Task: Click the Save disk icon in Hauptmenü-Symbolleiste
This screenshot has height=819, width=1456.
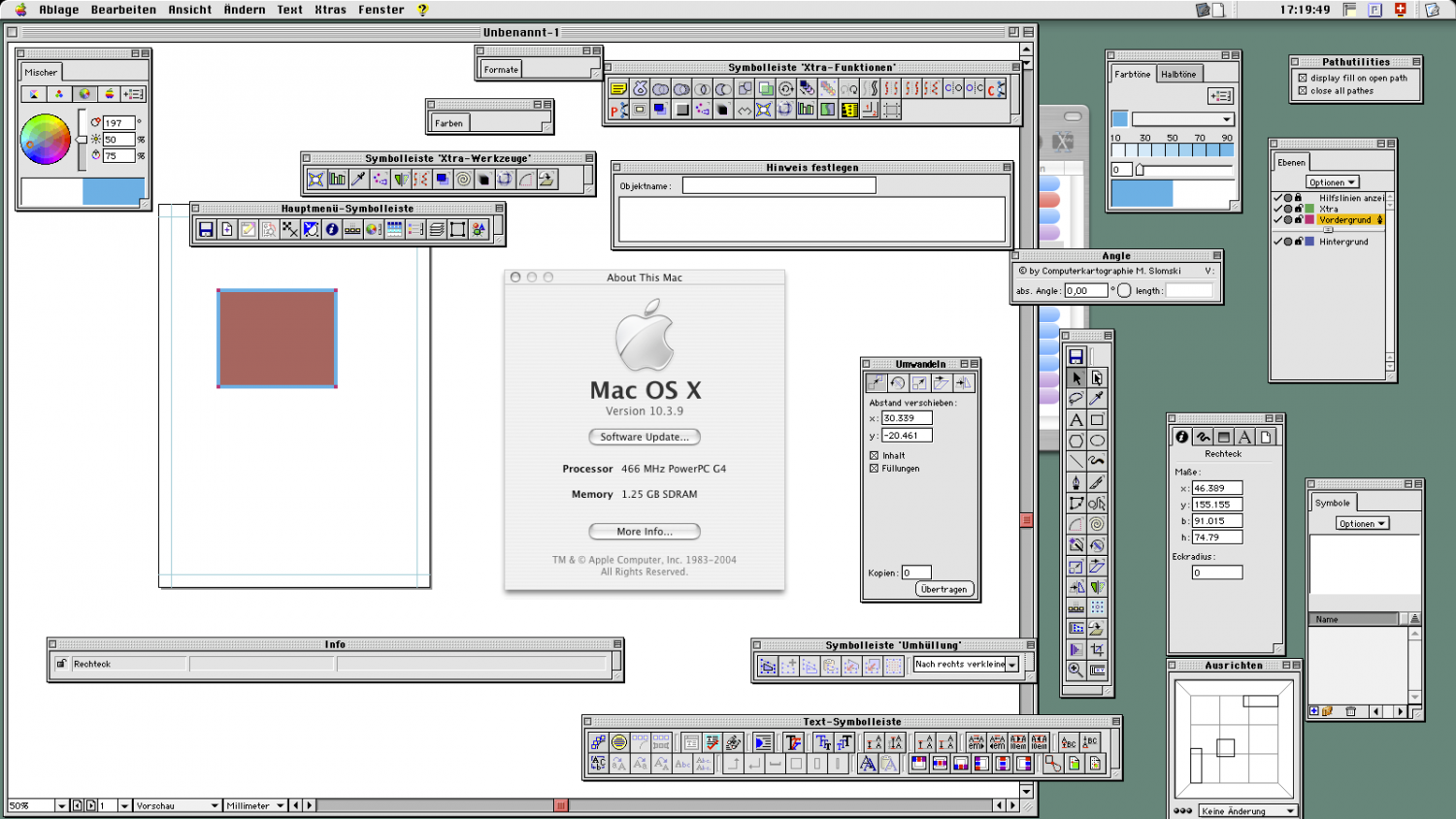Action: click(x=206, y=229)
